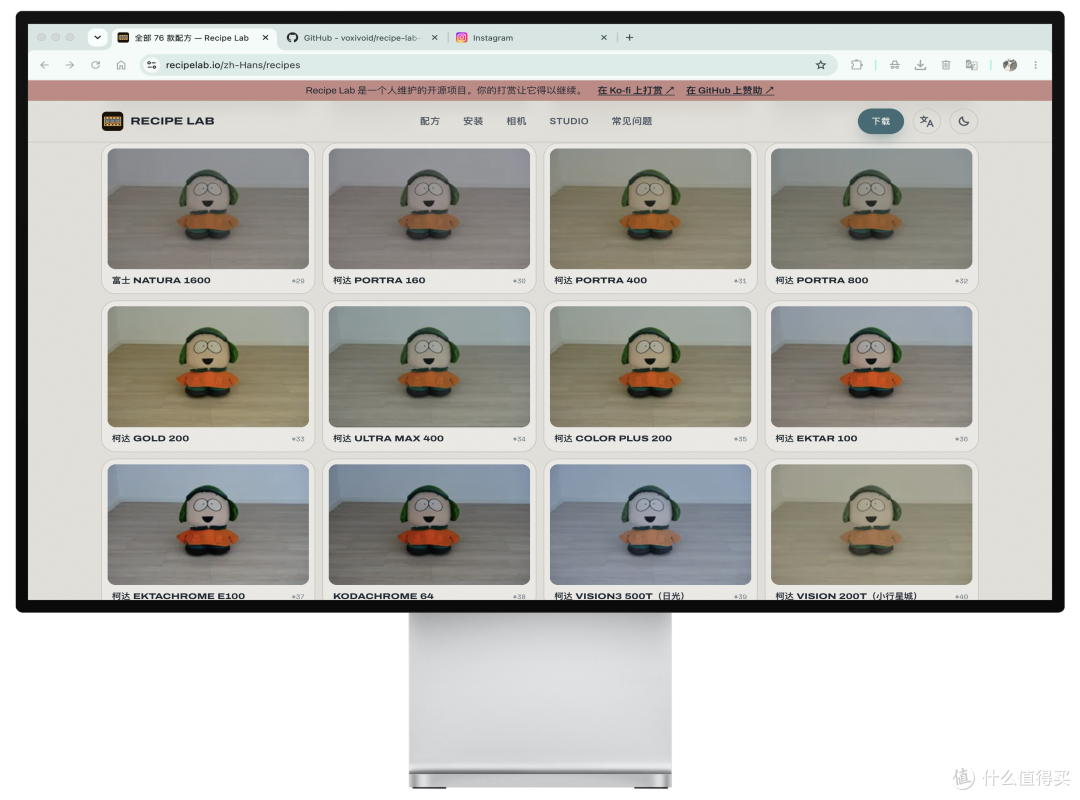The width and height of the screenshot is (1080, 800).
Task: Open the browser downloads tray icon
Action: (x=920, y=65)
